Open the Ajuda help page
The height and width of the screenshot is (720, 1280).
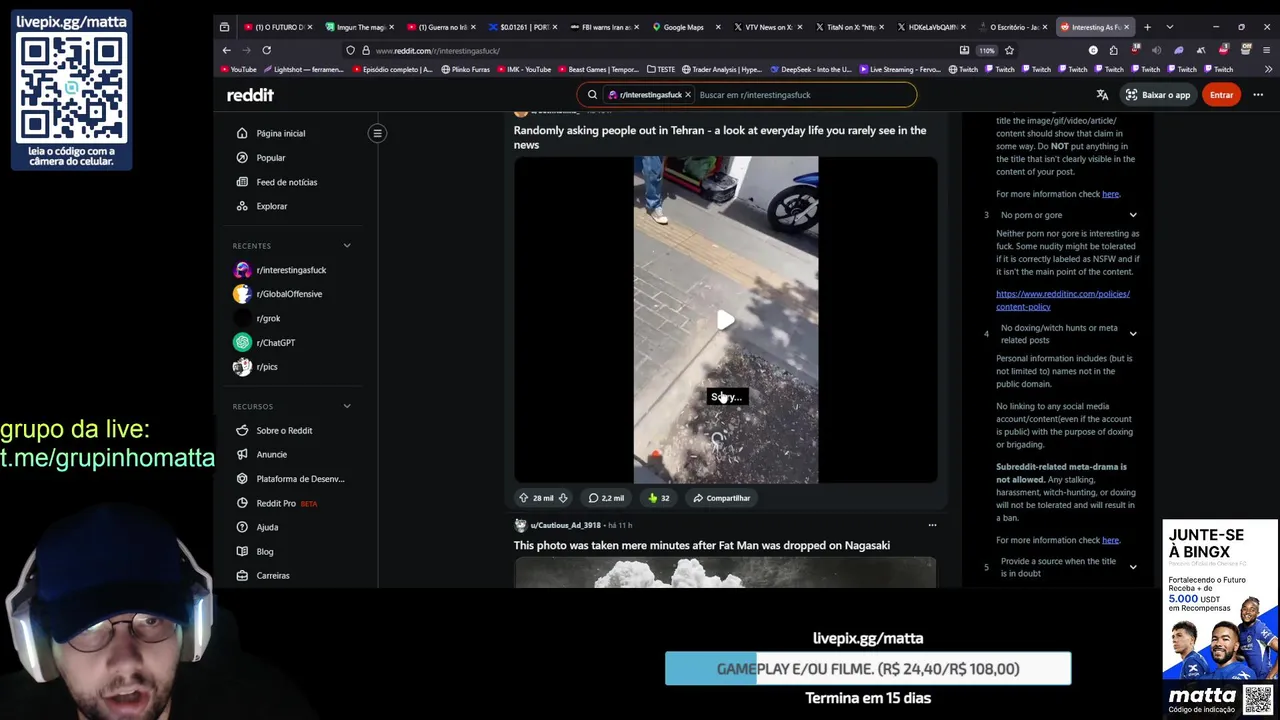(267, 527)
